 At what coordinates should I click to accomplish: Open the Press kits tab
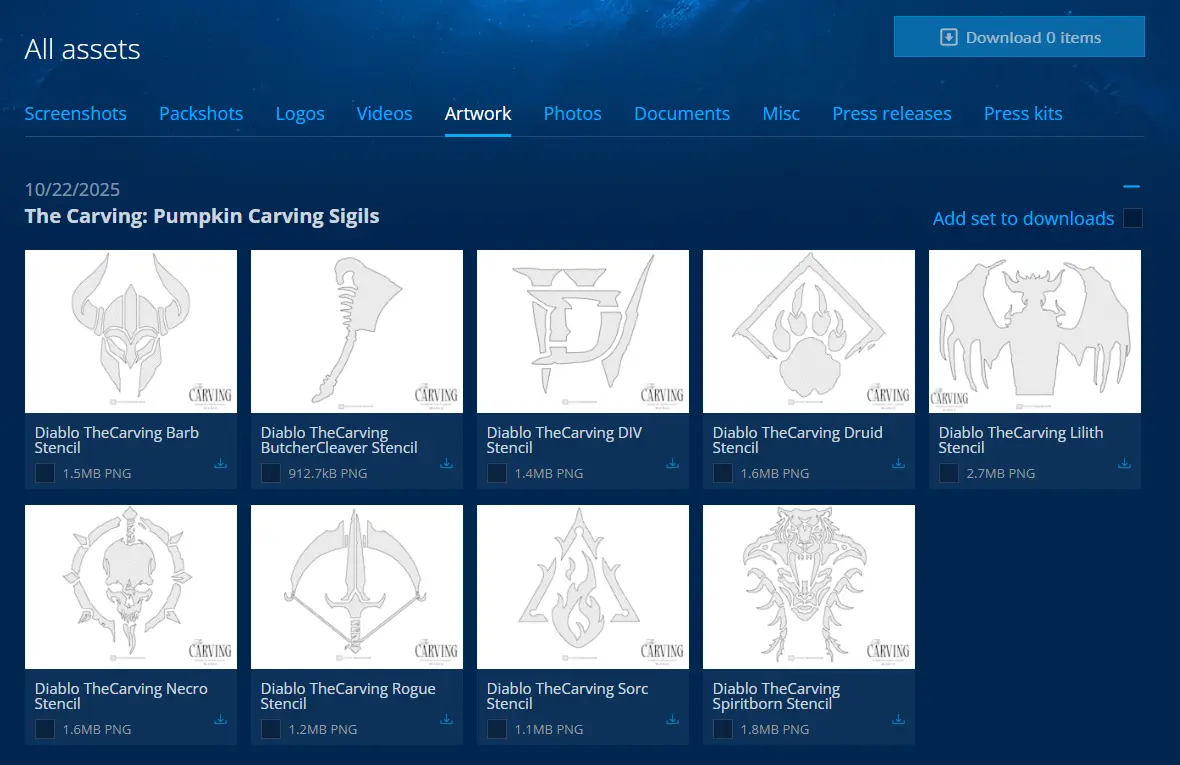tap(1022, 114)
